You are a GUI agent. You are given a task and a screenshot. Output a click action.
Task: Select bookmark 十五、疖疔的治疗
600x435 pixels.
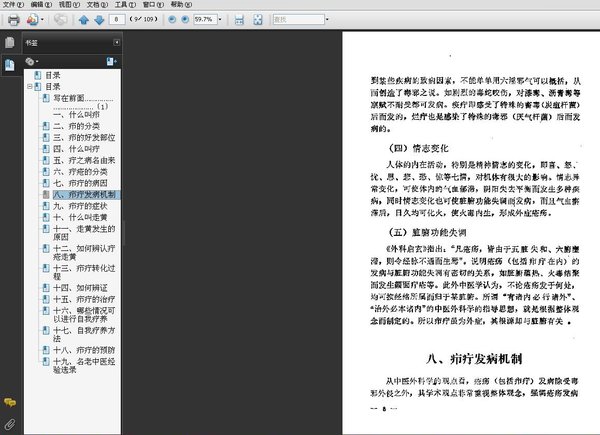(84, 299)
